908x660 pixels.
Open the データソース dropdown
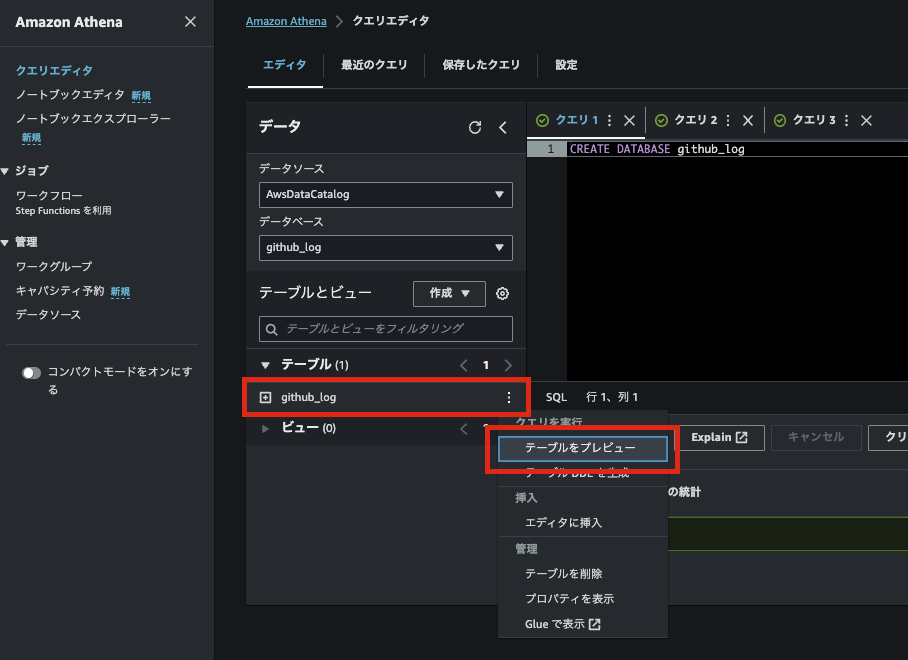[385, 195]
